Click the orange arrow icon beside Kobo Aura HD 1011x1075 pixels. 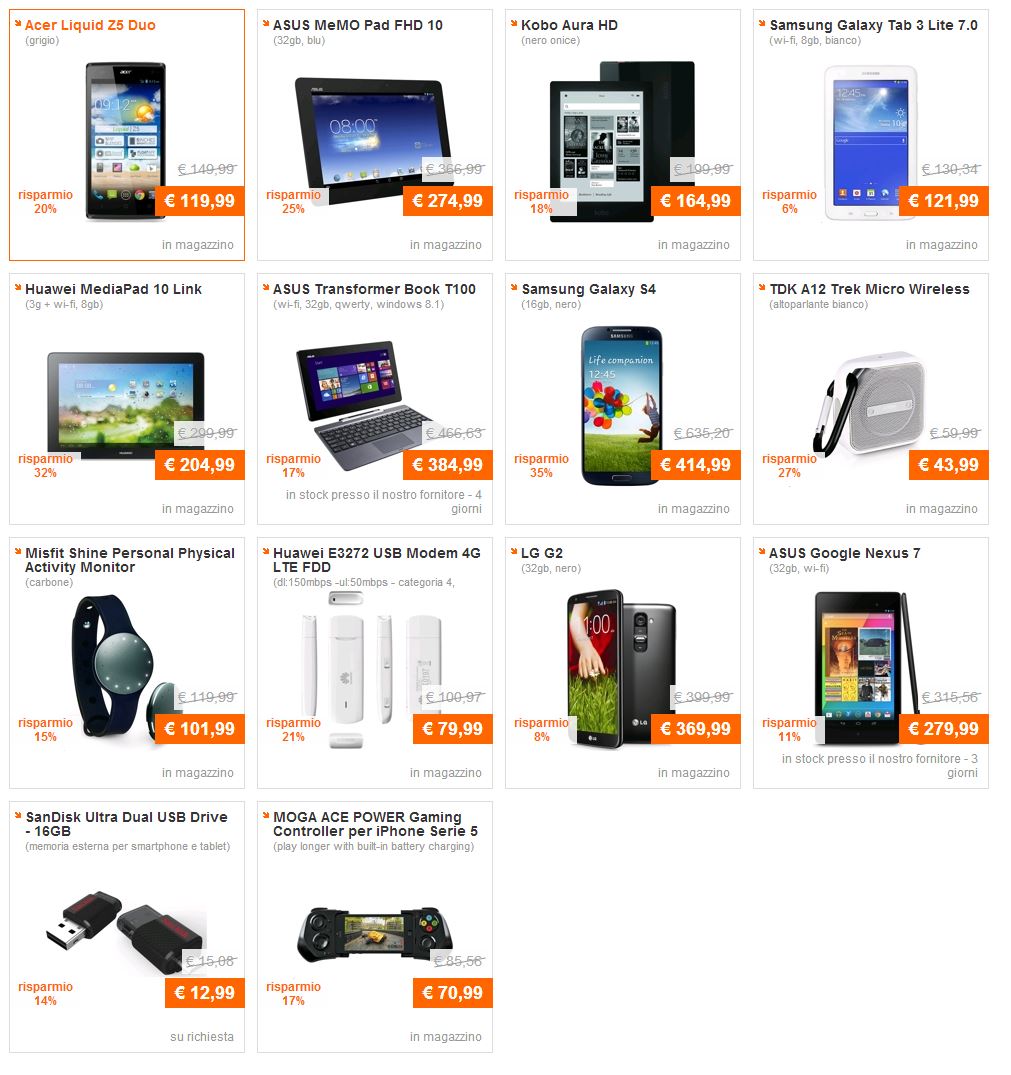[514, 23]
